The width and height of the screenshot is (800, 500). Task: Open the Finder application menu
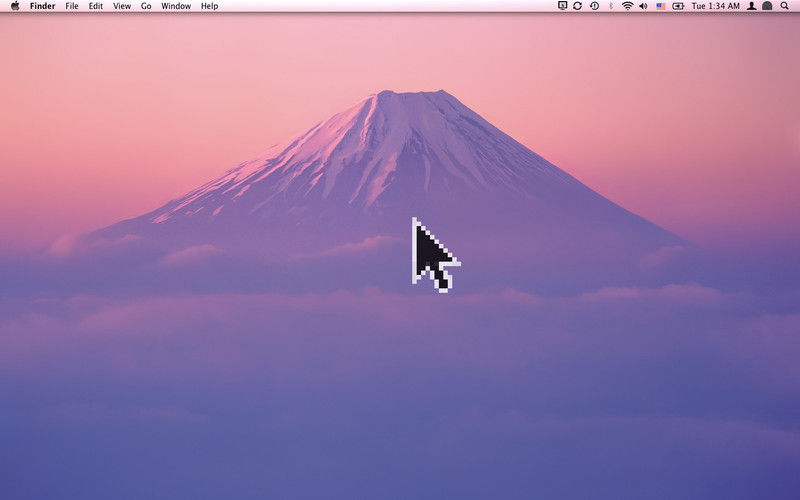(x=43, y=6)
